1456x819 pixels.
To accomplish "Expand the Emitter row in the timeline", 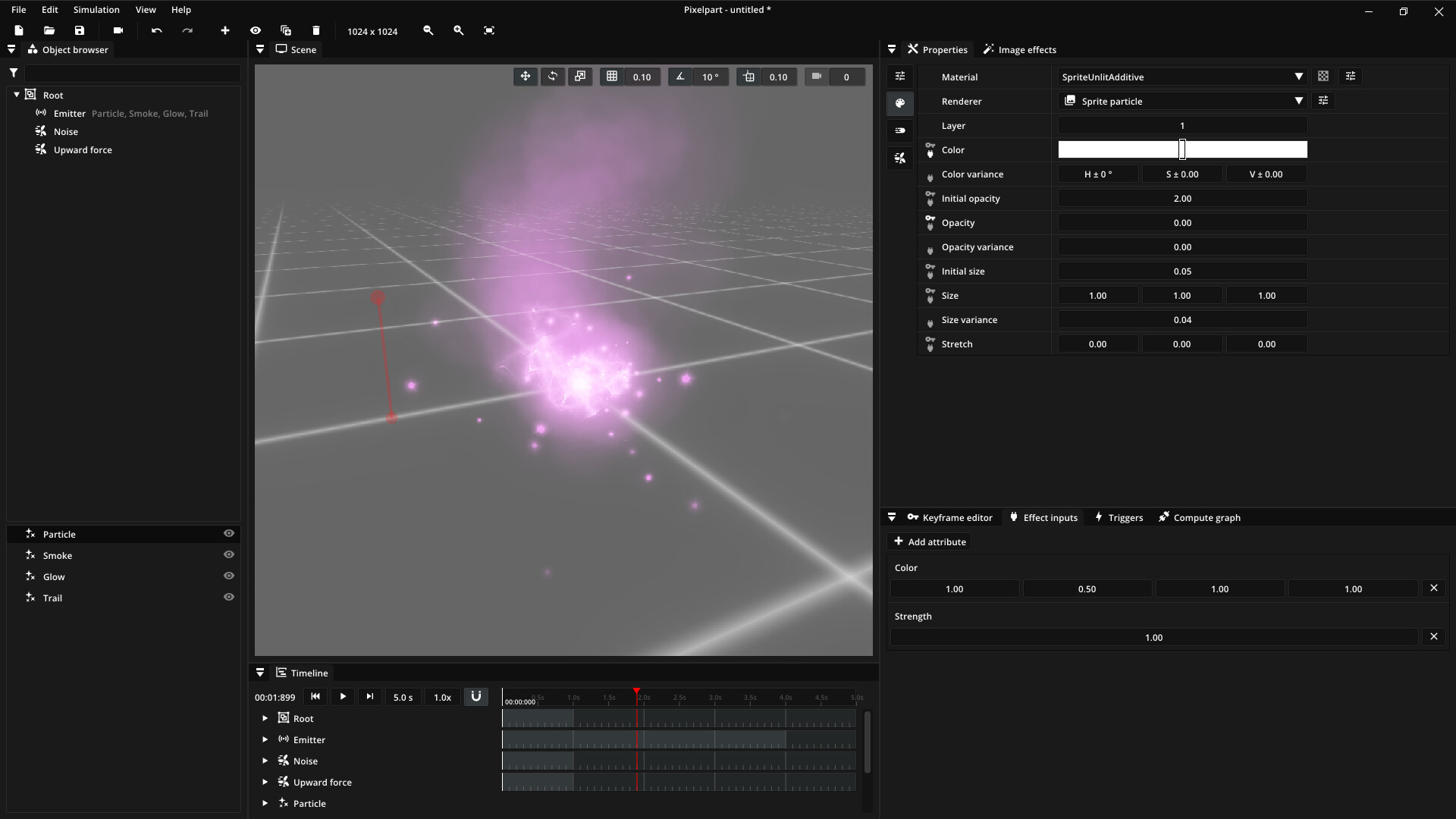I will 265,739.
